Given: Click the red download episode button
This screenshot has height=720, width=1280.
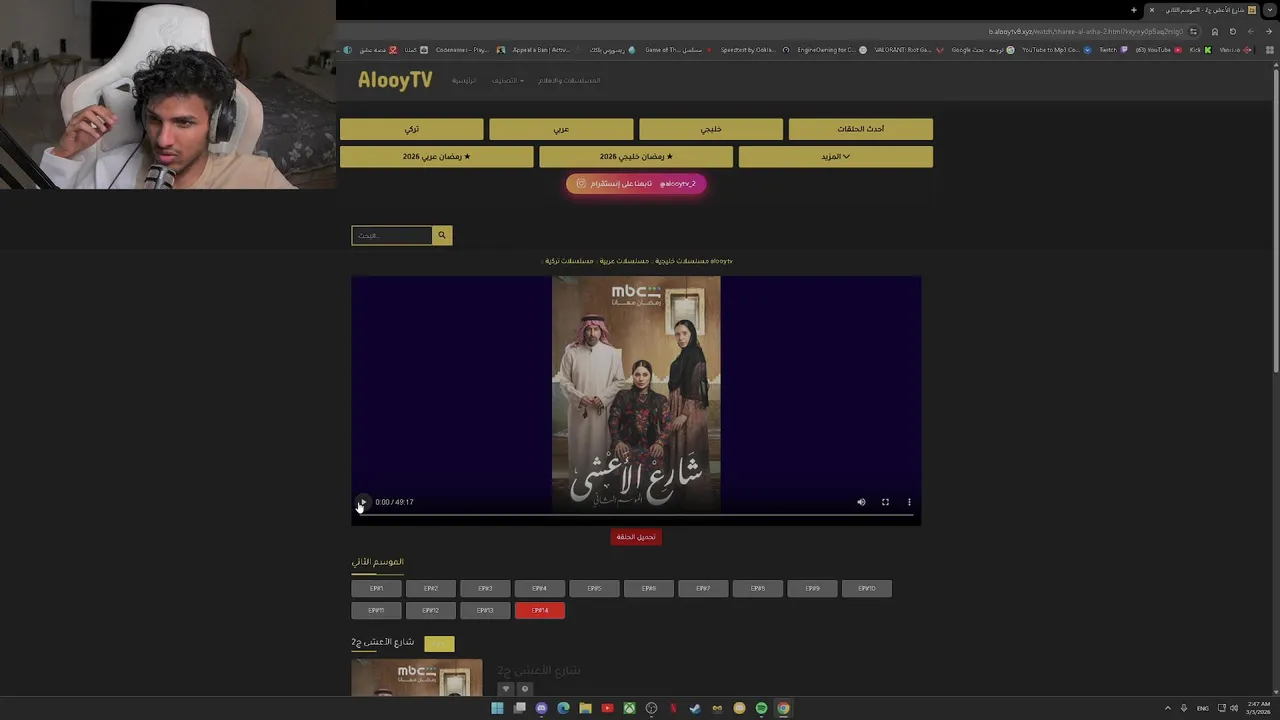Looking at the screenshot, I should 636,537.
